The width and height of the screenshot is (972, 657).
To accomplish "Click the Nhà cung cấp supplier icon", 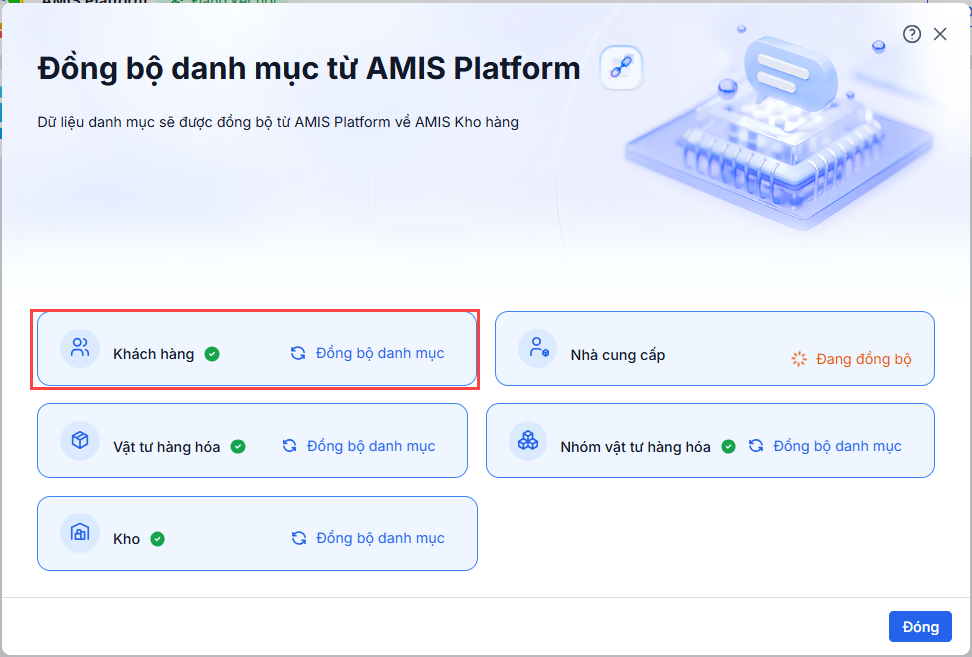I will coord(537,348).
